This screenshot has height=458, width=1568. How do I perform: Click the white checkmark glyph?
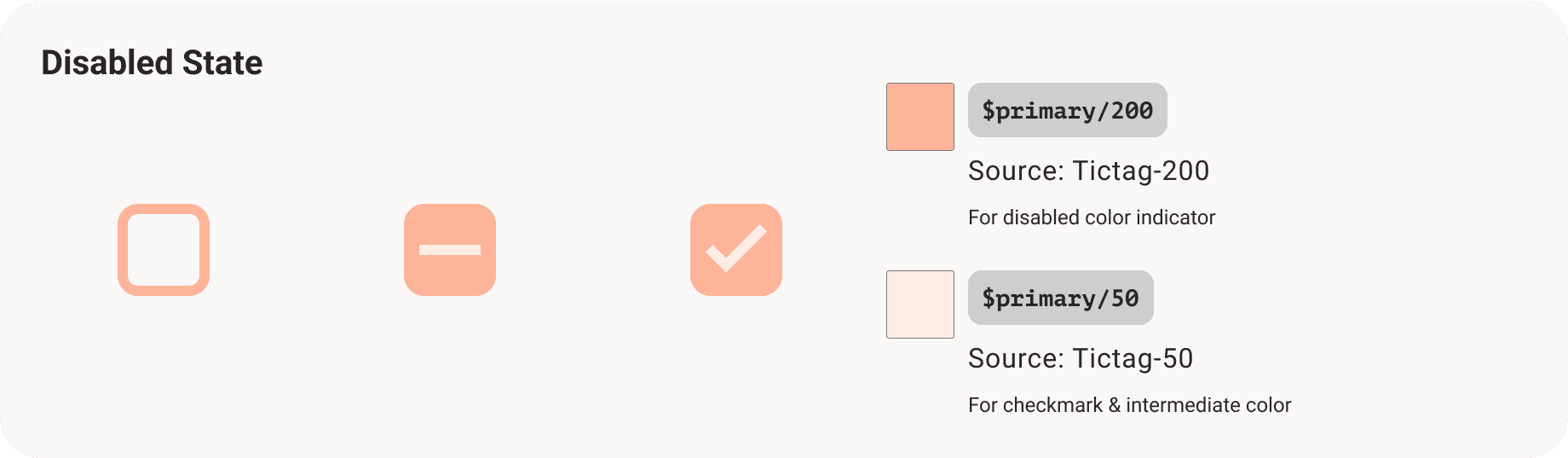tap(736, 248)
